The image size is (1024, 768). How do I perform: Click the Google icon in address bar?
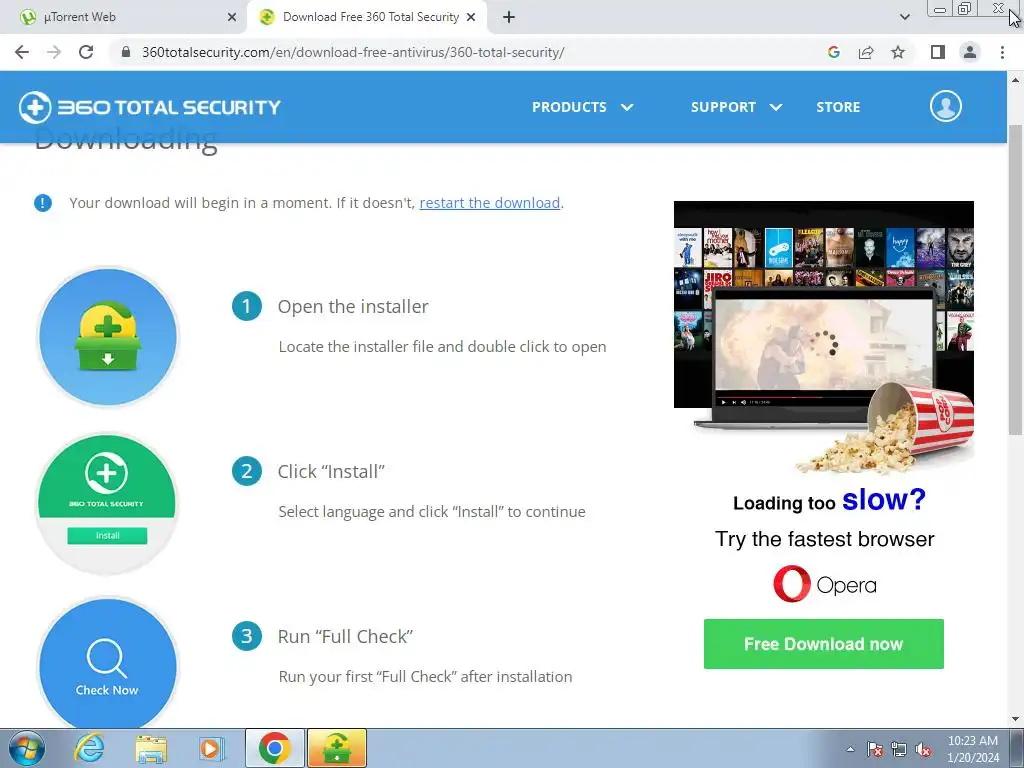click(x=833, y=52)
